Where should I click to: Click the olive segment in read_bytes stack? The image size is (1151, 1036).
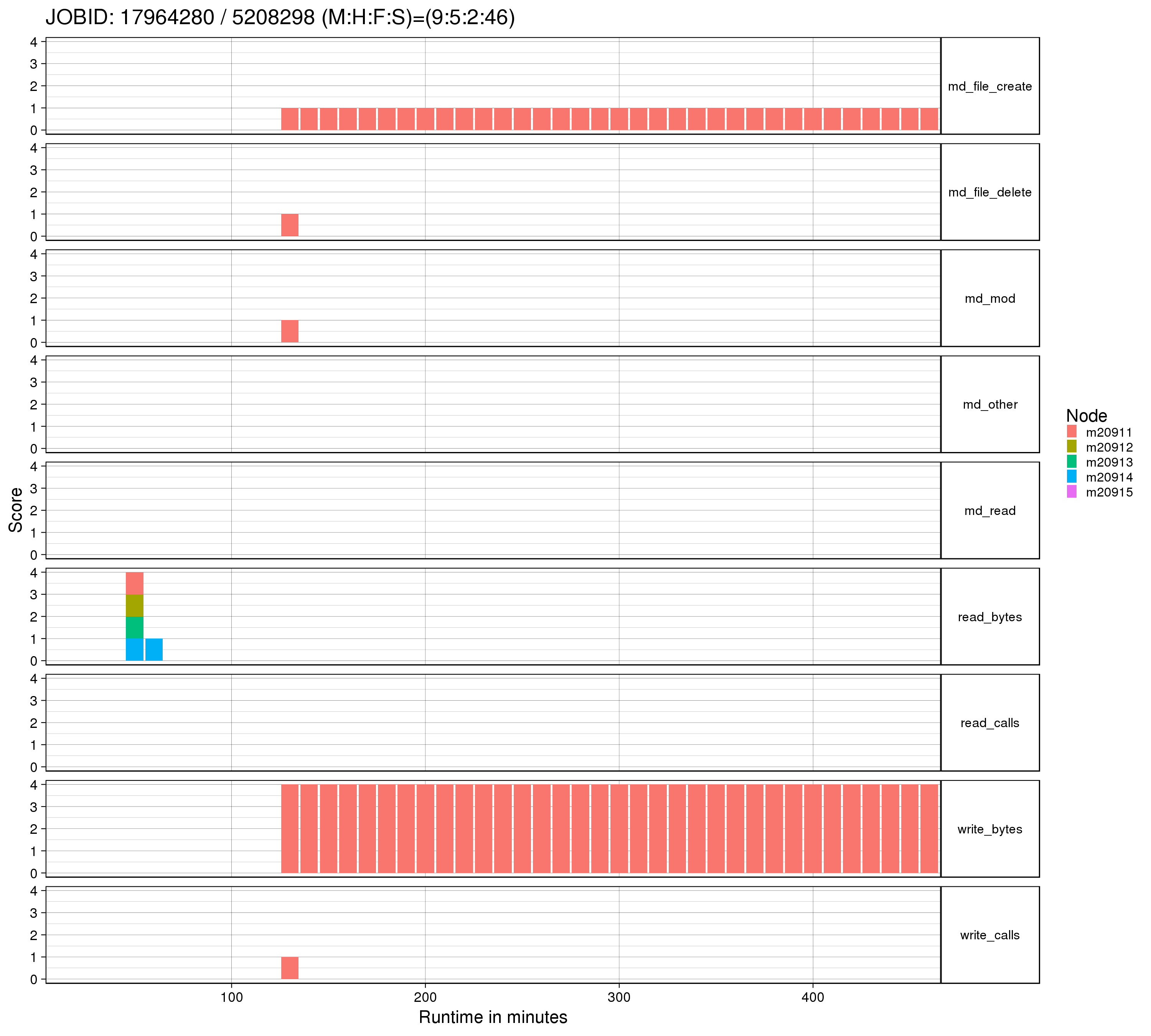pos(134,605)
